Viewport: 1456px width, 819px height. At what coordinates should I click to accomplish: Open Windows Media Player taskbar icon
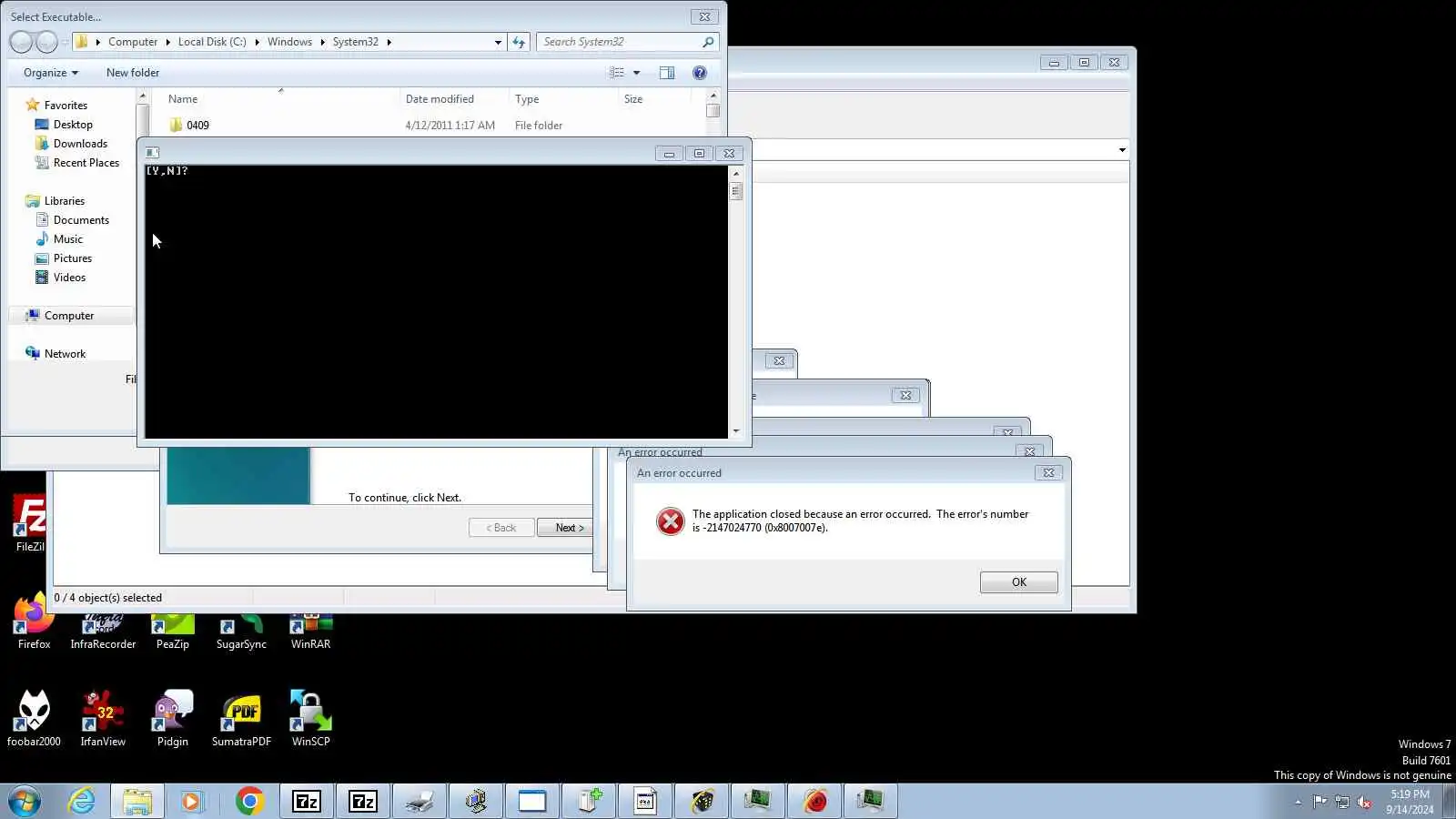191,801
